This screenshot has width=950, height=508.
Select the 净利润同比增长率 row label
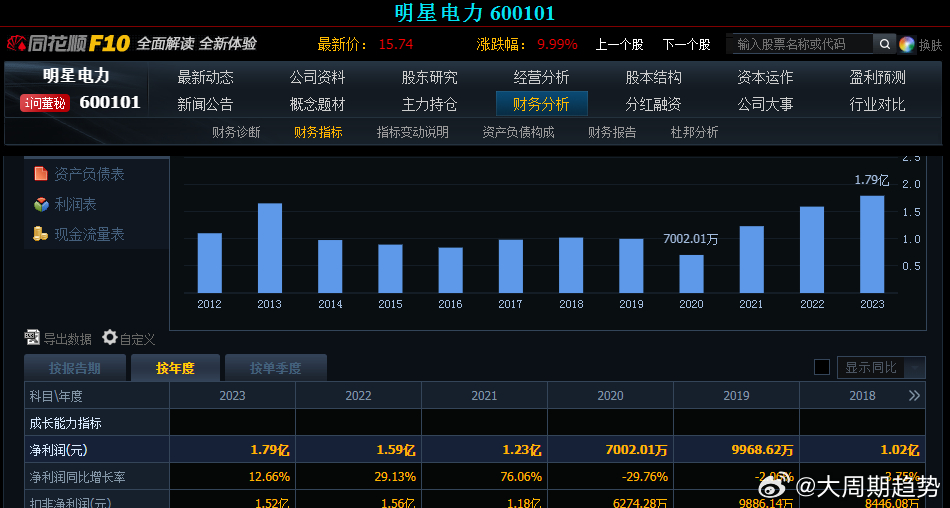(x=78, y=477)
